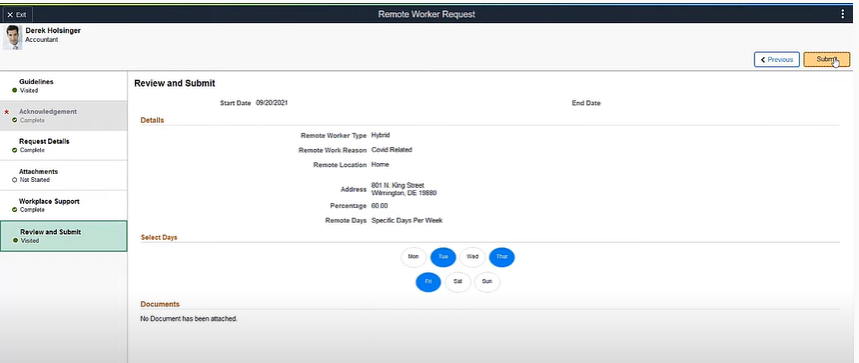This screenshot has height=363, width=859.
Task: Click the No Document has been attached message
Action: click(x=189, y=319)
